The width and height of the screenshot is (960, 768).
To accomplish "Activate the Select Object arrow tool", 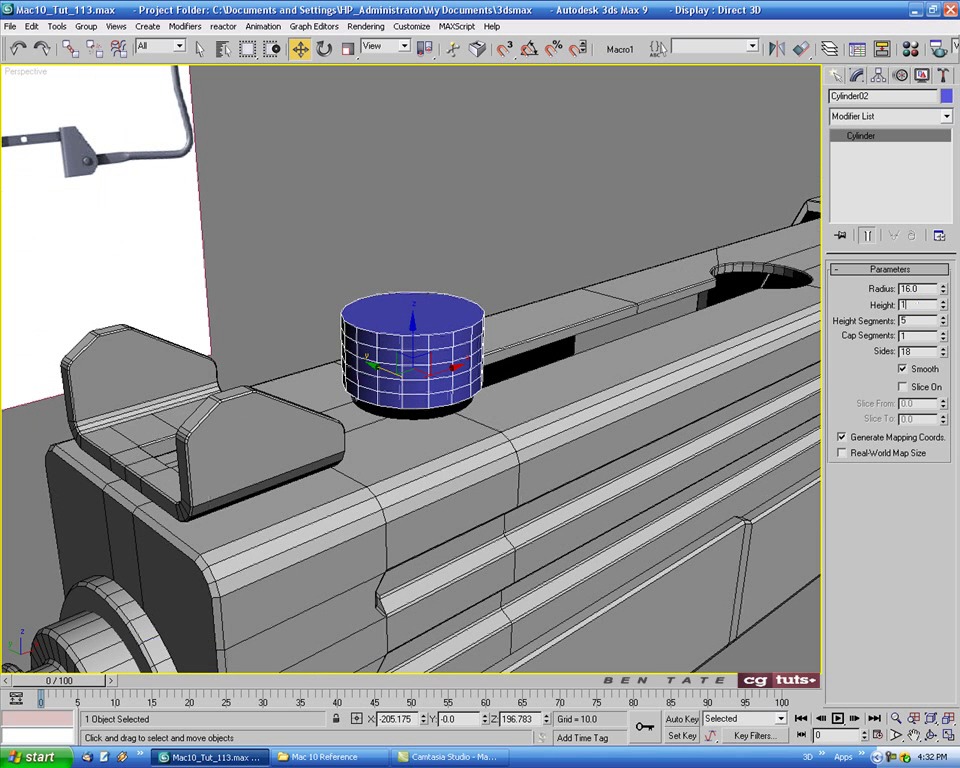I will click(200, 49).
